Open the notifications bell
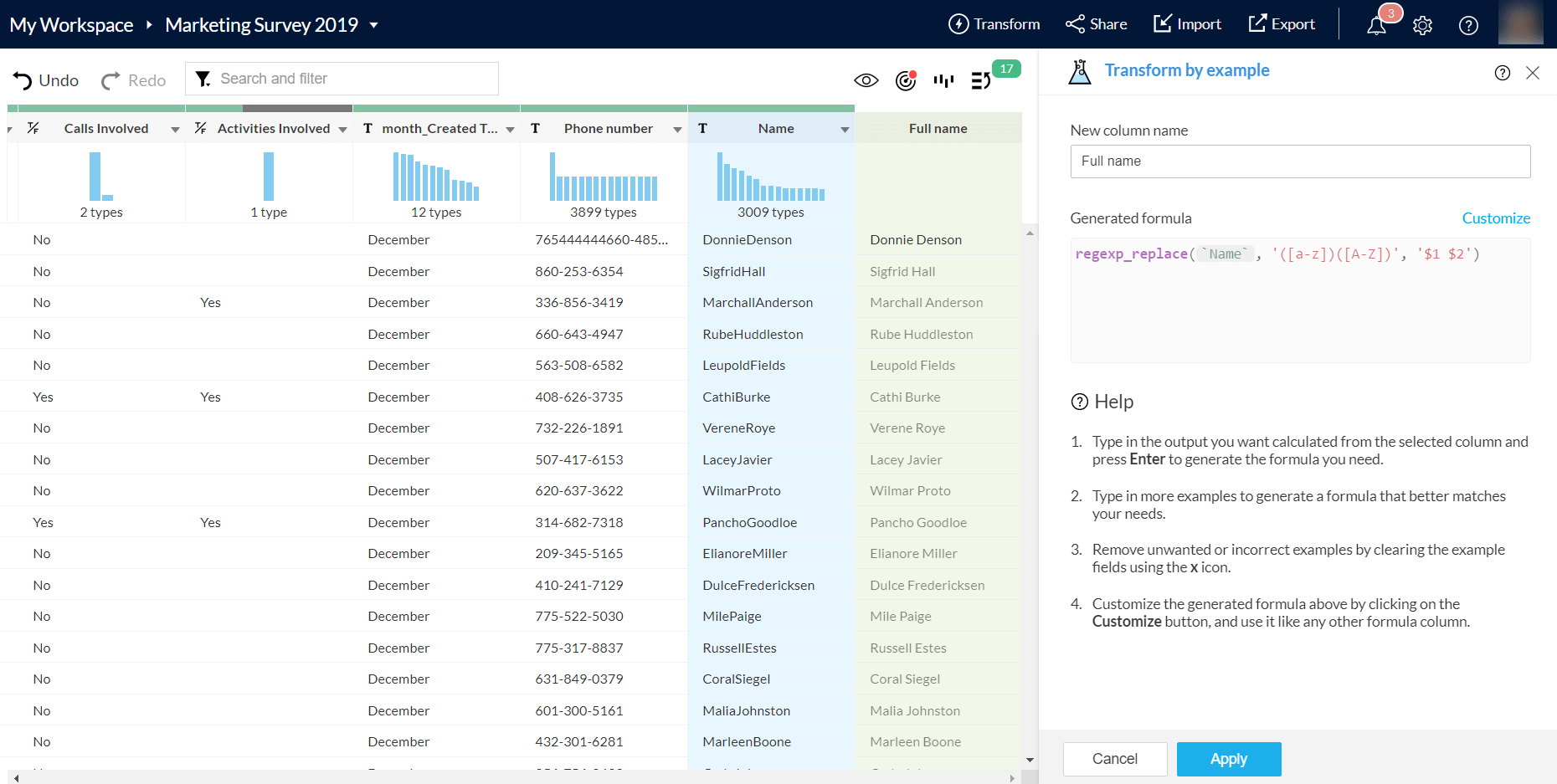 (1376, 25)
